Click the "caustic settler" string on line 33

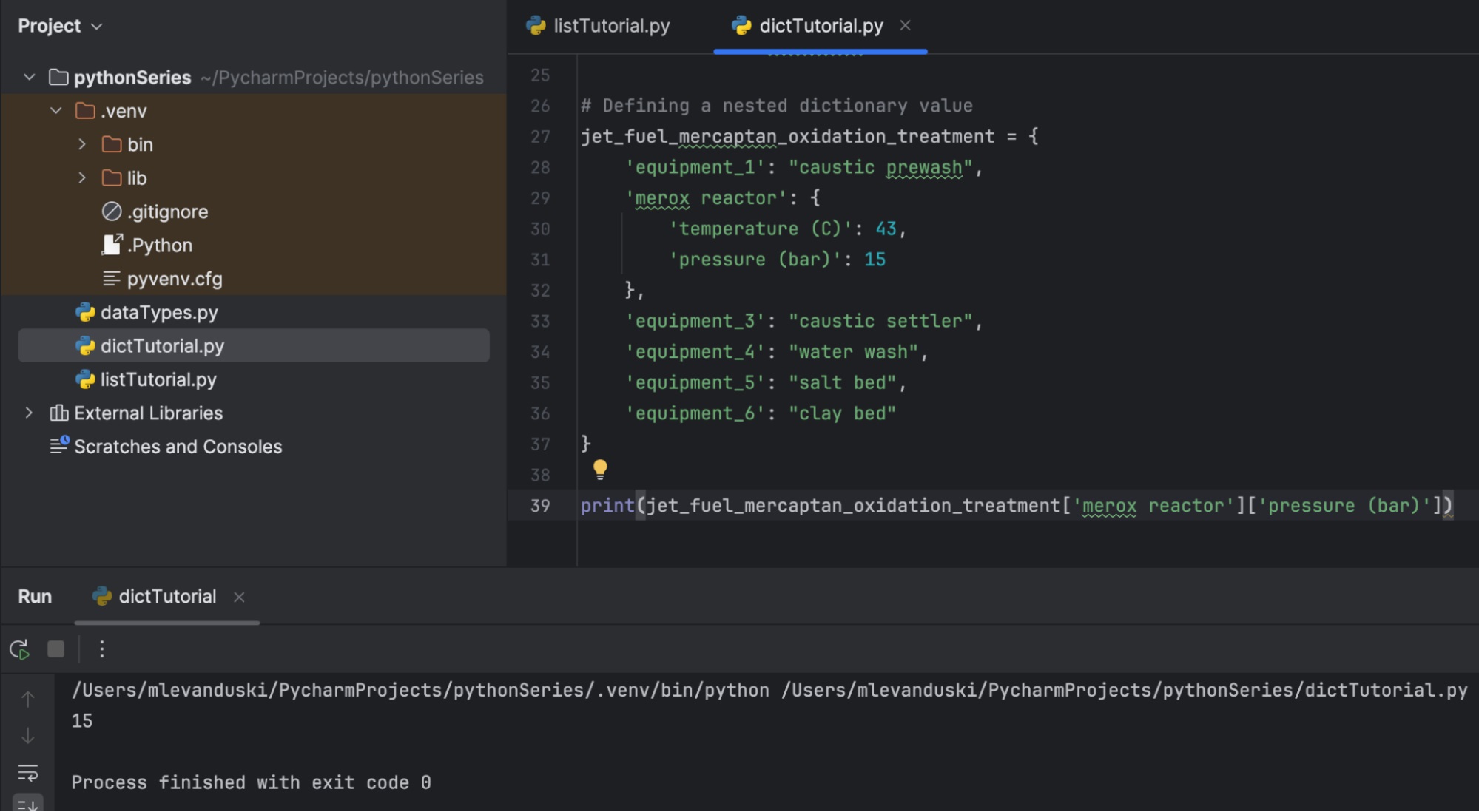[x=880, y=321]
